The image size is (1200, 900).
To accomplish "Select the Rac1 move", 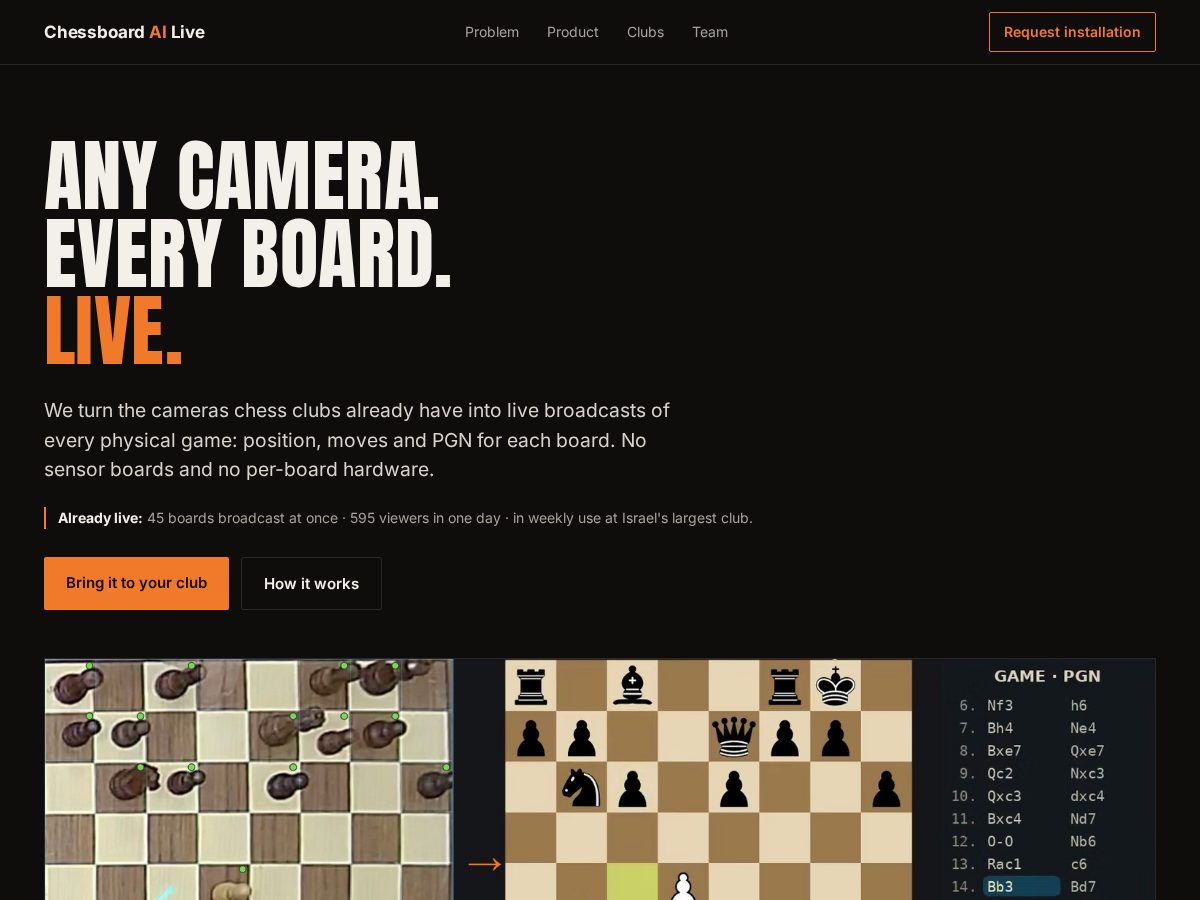I will [x=1004, y=864].
